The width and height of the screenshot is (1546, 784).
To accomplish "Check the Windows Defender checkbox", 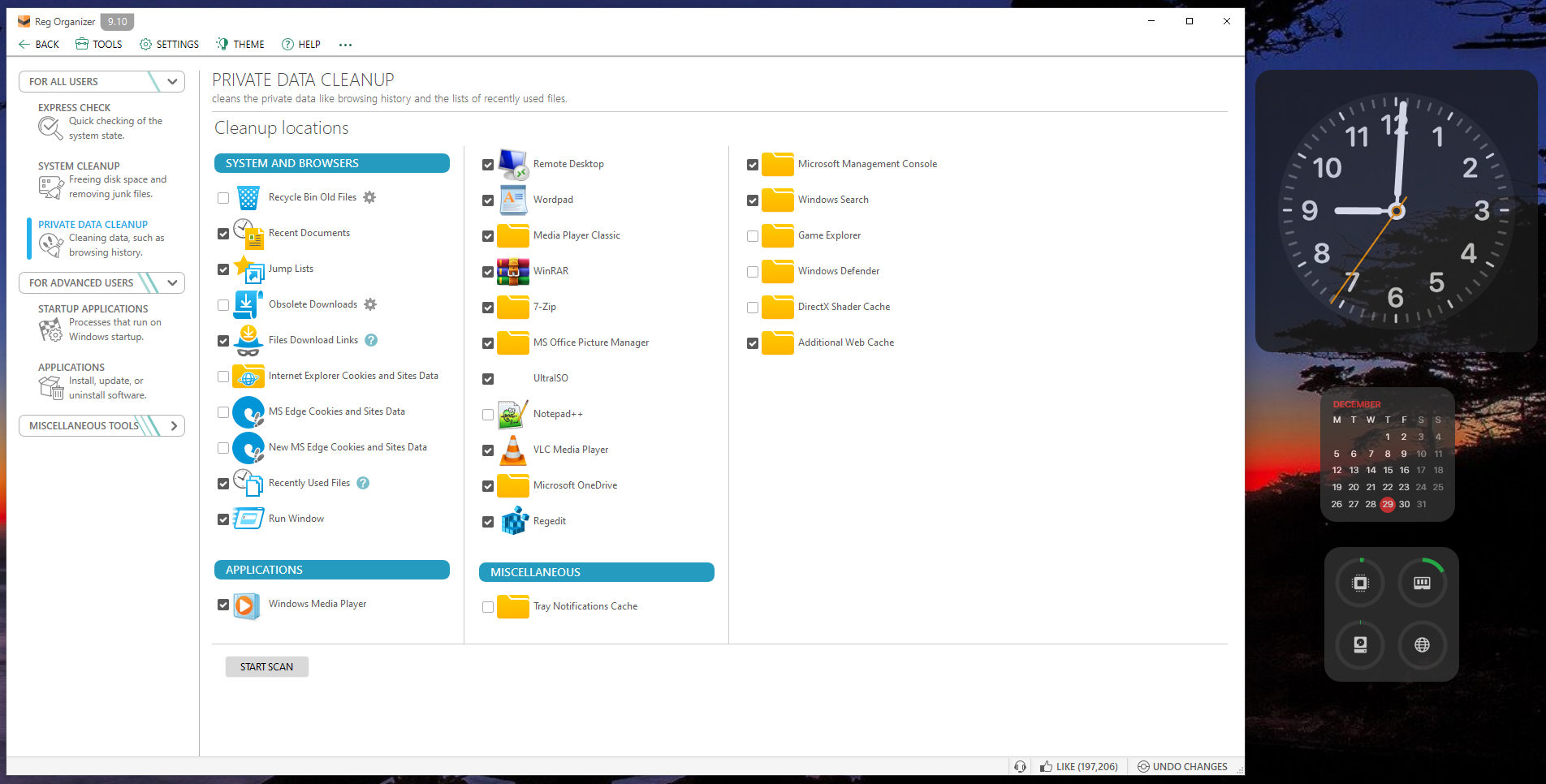I will click(753, 272).
